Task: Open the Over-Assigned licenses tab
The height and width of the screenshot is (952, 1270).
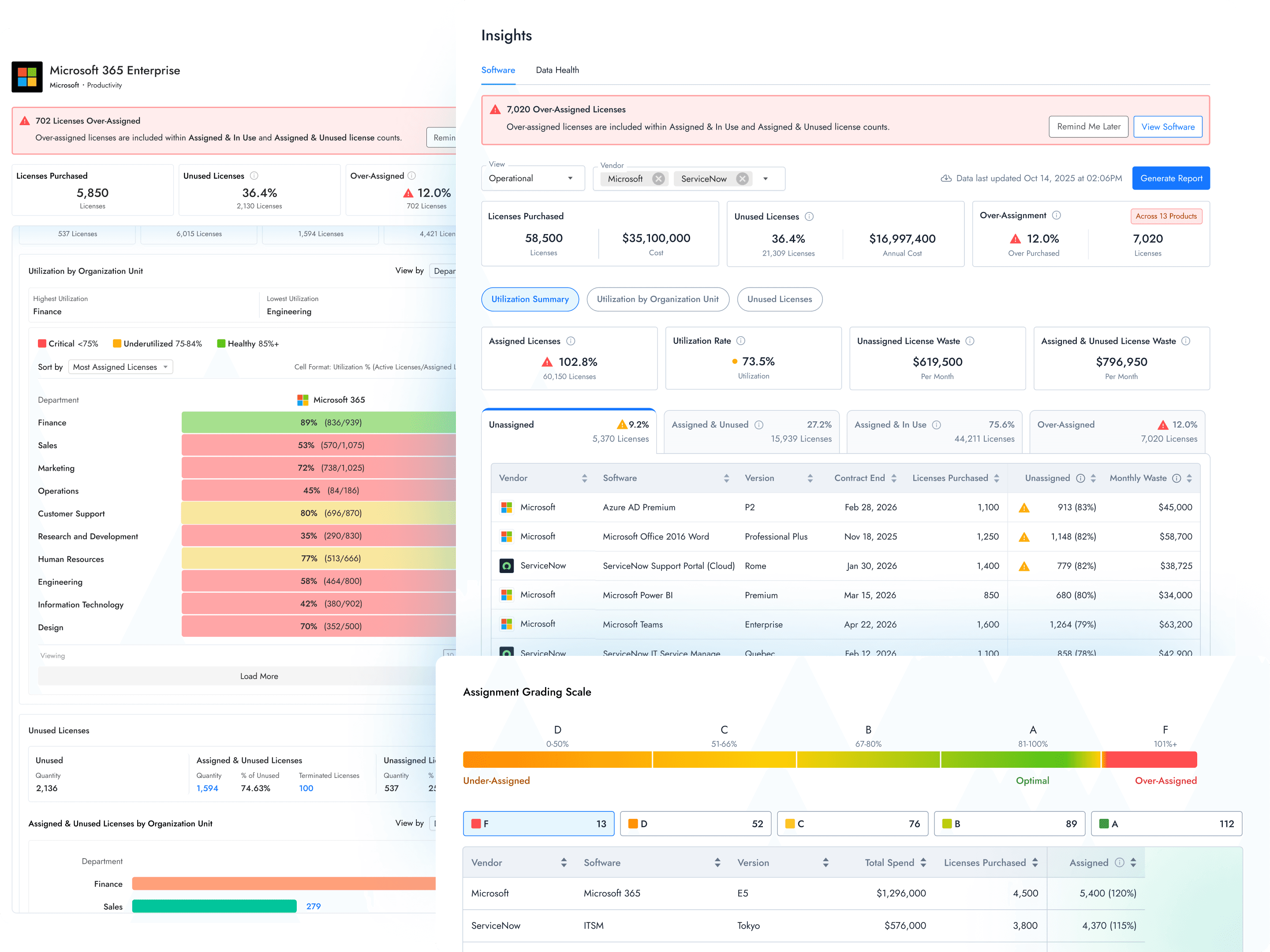Action: [x=1117, y=431]
